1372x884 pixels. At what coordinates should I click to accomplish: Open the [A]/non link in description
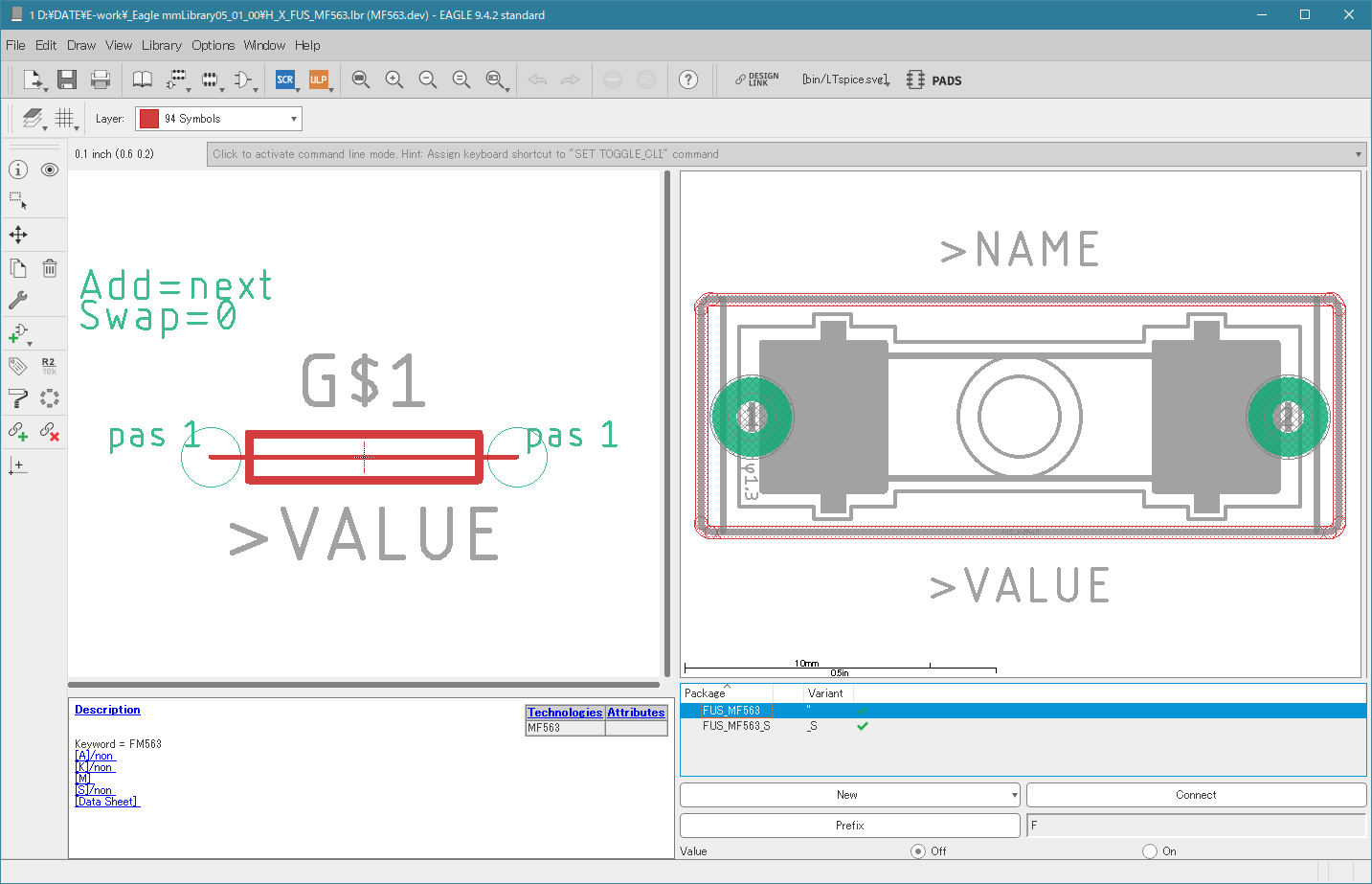pyautogui.click(x=95, y=756)
